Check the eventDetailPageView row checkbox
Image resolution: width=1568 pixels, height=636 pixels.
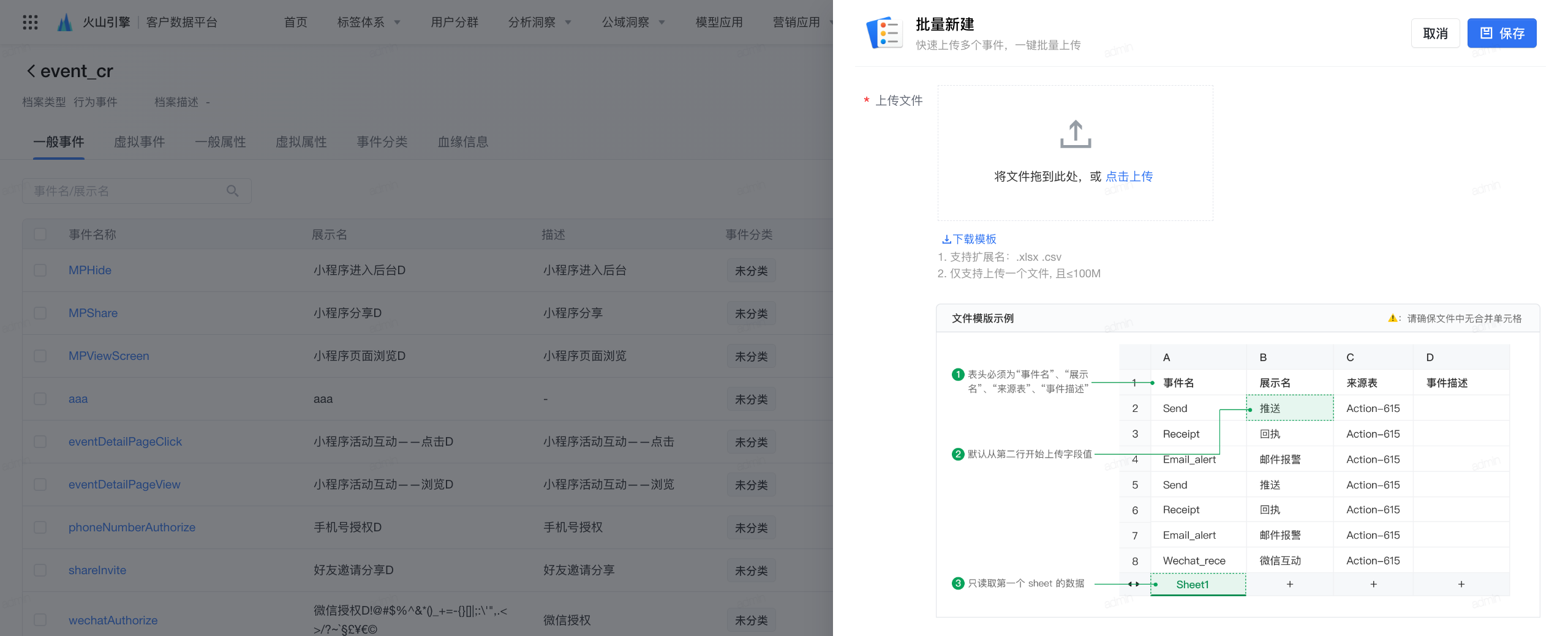[40, 484]
